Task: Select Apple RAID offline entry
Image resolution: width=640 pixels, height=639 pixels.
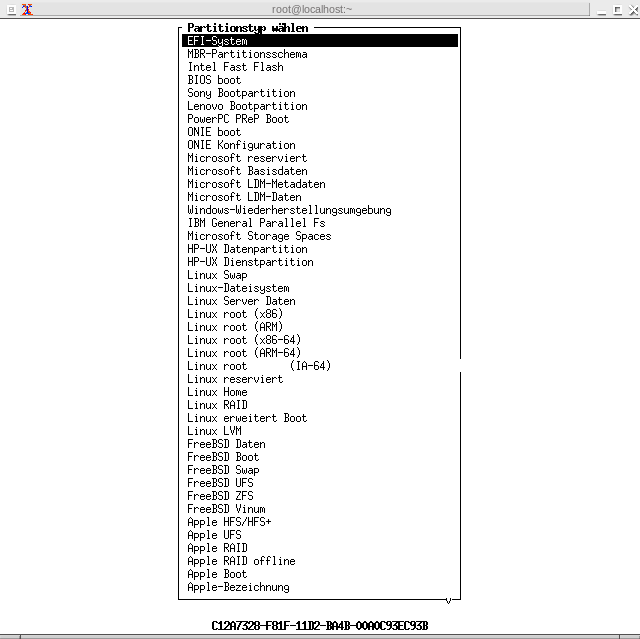Action: (x=241, y=561)
